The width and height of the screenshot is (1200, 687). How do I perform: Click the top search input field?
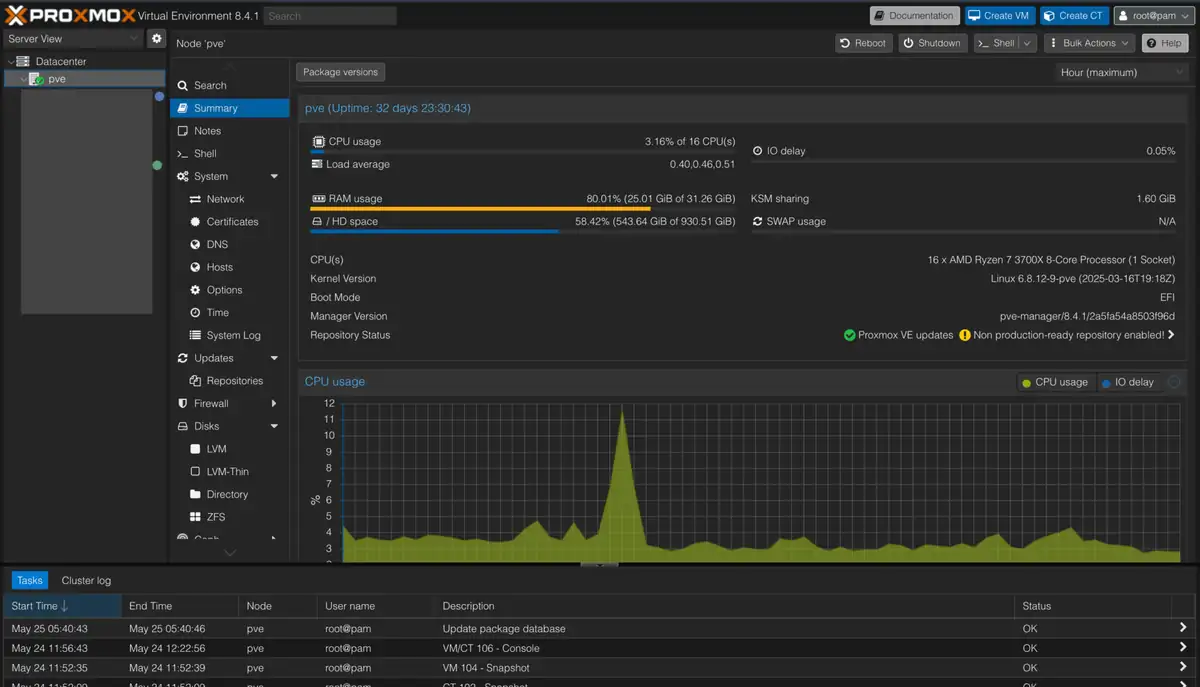click(x=330, y=16)
